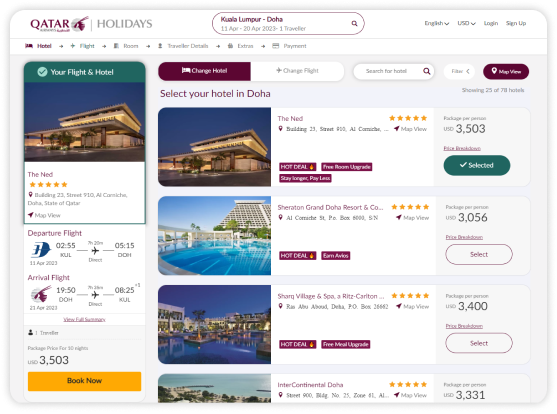Open the Sheraton Grand Doha pool photo
Viewport: 557px width, 414px height.
coord(215,236)
